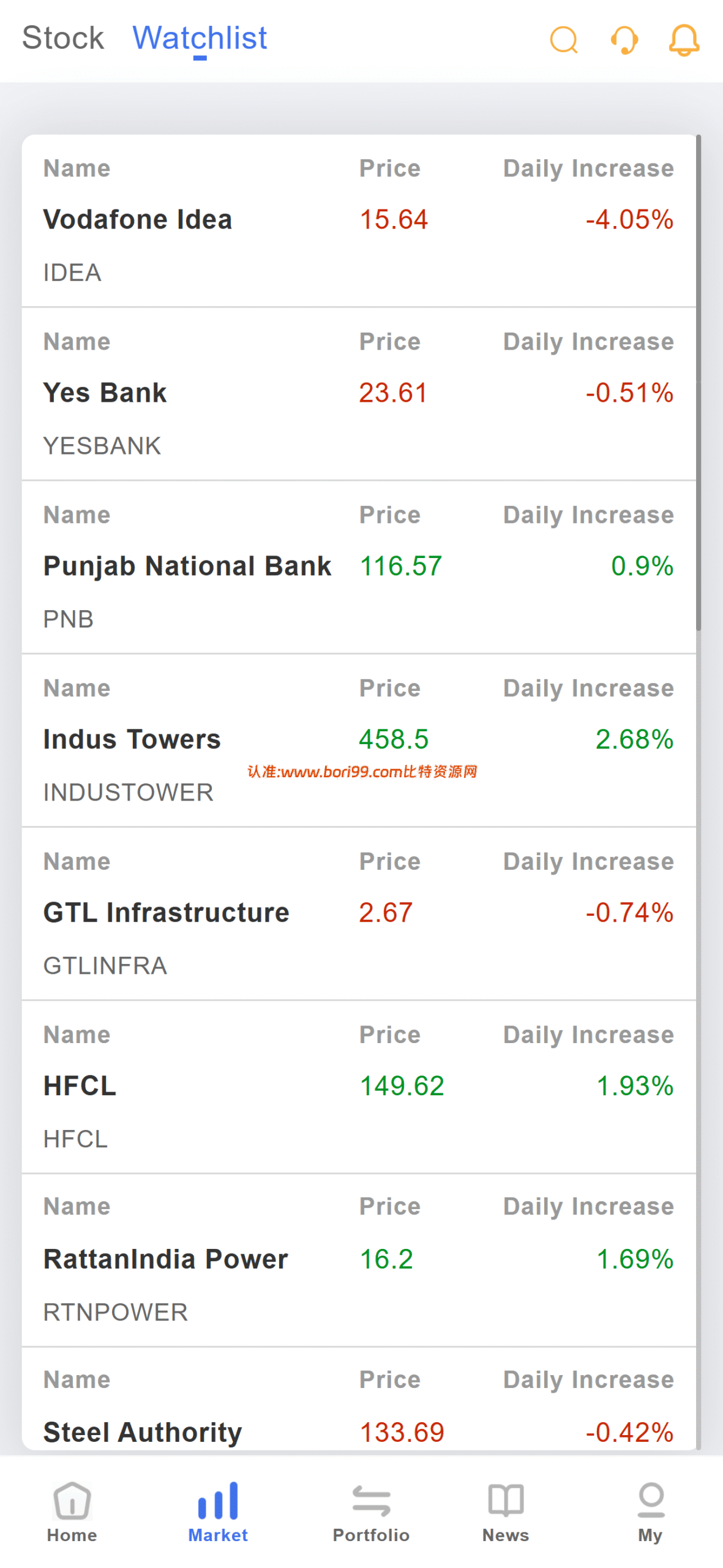Open Indus Towers stock details

click(x=359, y=741)
